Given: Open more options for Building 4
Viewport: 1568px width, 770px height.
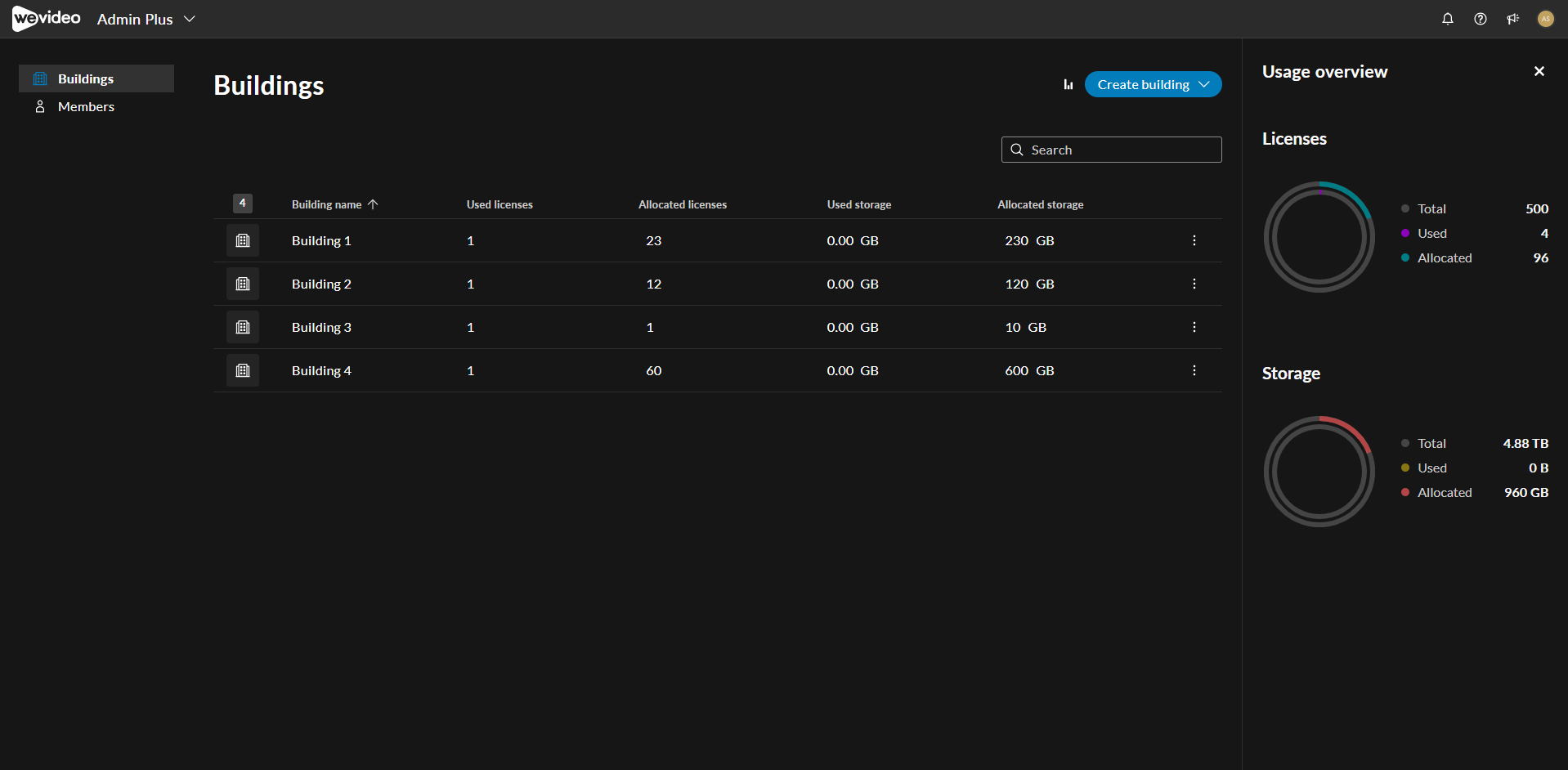Looking at the screenshot, I should [x=1194, y=370].
